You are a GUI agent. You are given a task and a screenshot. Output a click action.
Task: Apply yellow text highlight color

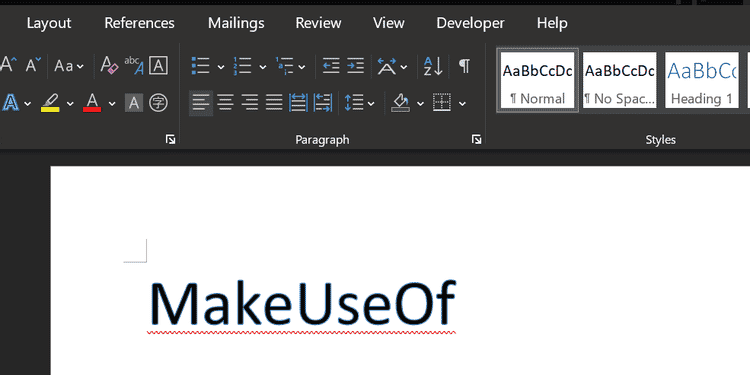click(x=50, y=102)
